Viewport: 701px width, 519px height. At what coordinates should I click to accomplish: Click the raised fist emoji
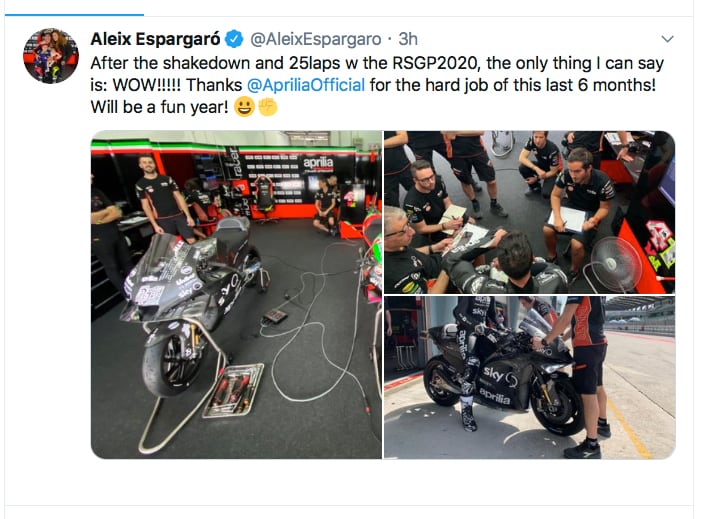(x=267, y=107)
